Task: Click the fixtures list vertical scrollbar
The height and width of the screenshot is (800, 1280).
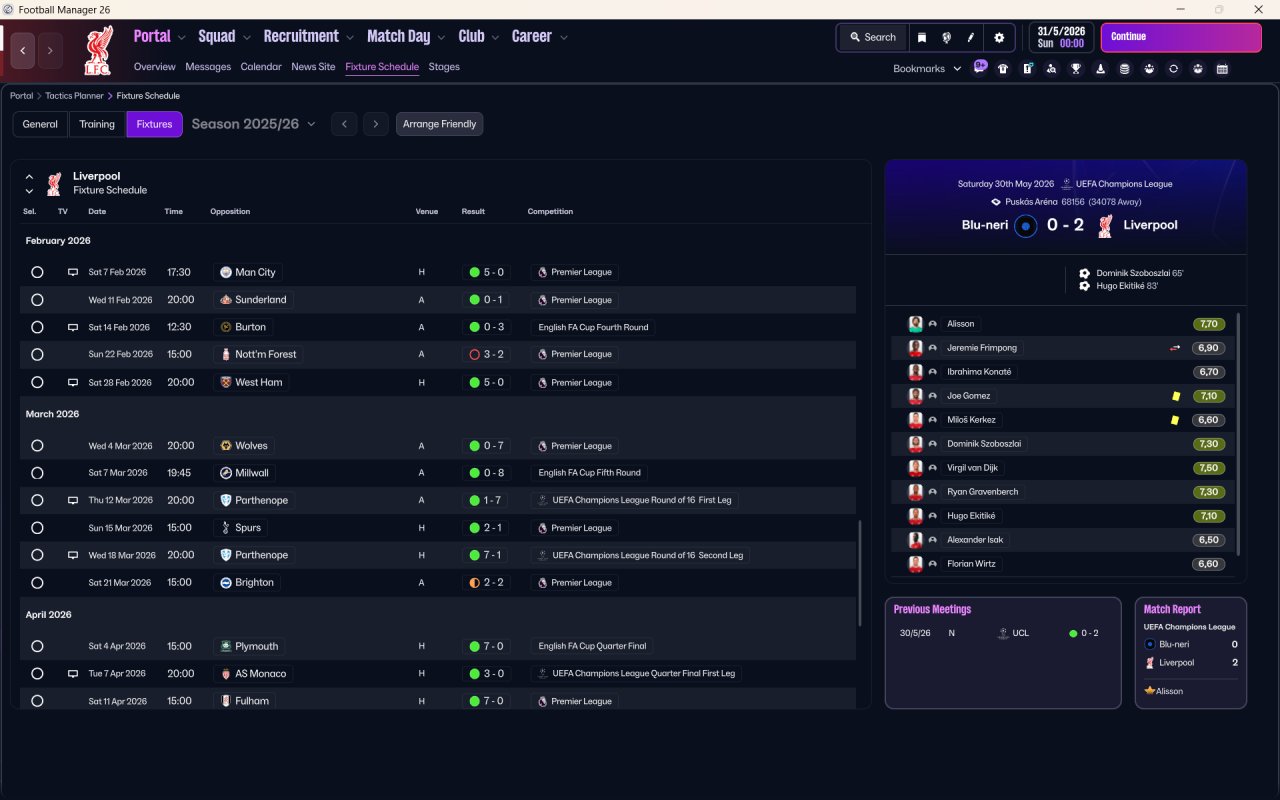Action: [860, 573]
